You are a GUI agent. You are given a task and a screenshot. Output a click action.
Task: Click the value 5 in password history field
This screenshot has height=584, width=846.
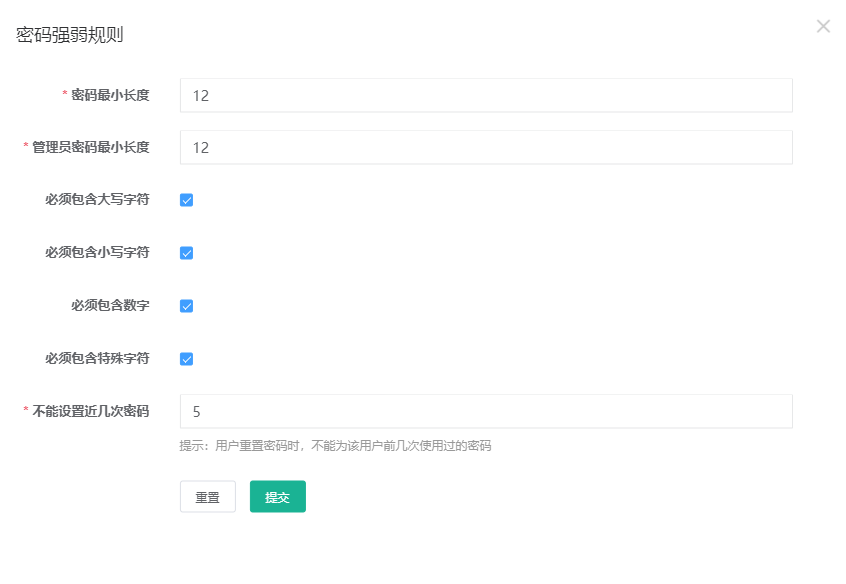tap(196, 411)
